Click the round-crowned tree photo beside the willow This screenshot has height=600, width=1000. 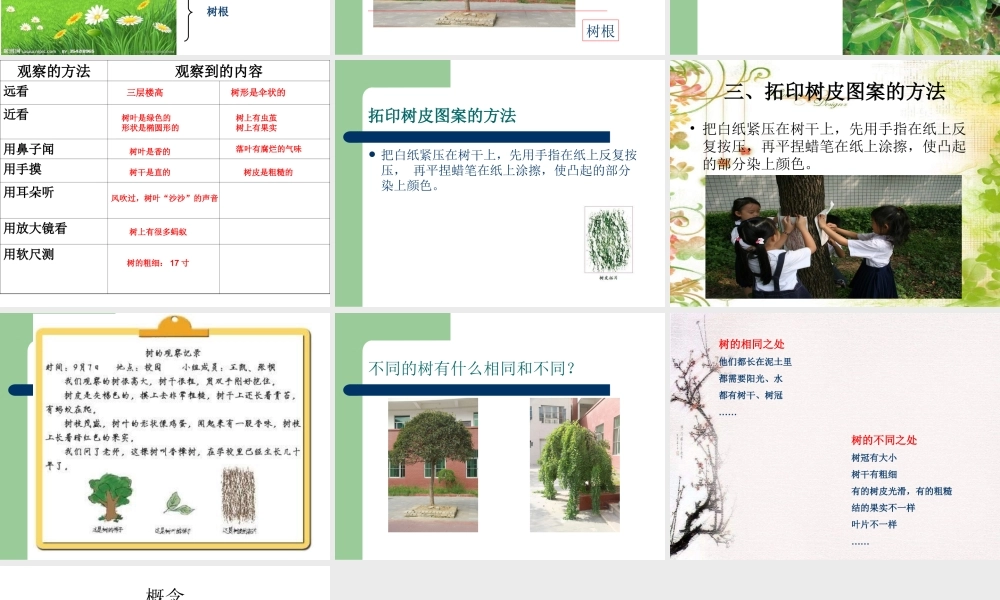[432, 465]
